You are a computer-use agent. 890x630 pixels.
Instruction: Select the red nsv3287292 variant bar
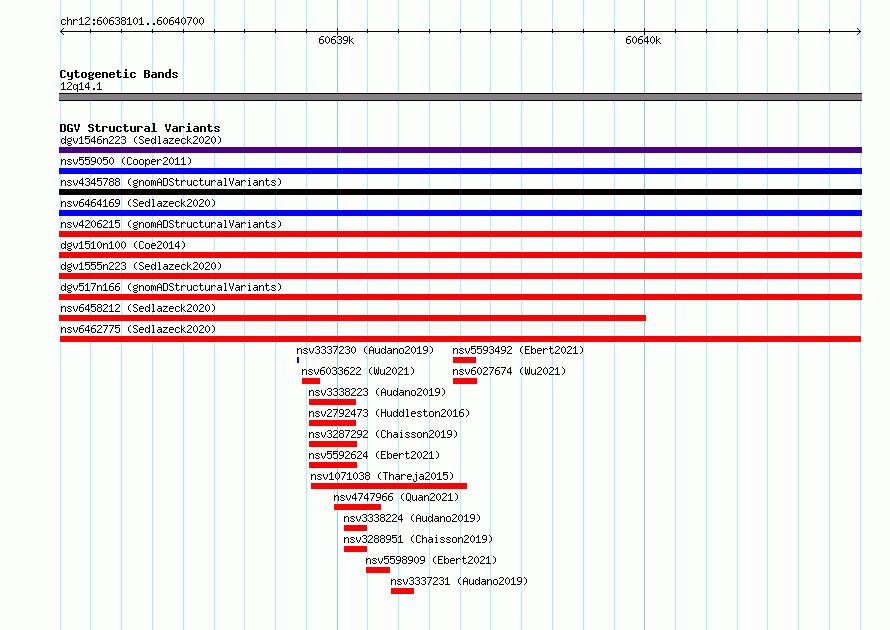tap(333, 444)
